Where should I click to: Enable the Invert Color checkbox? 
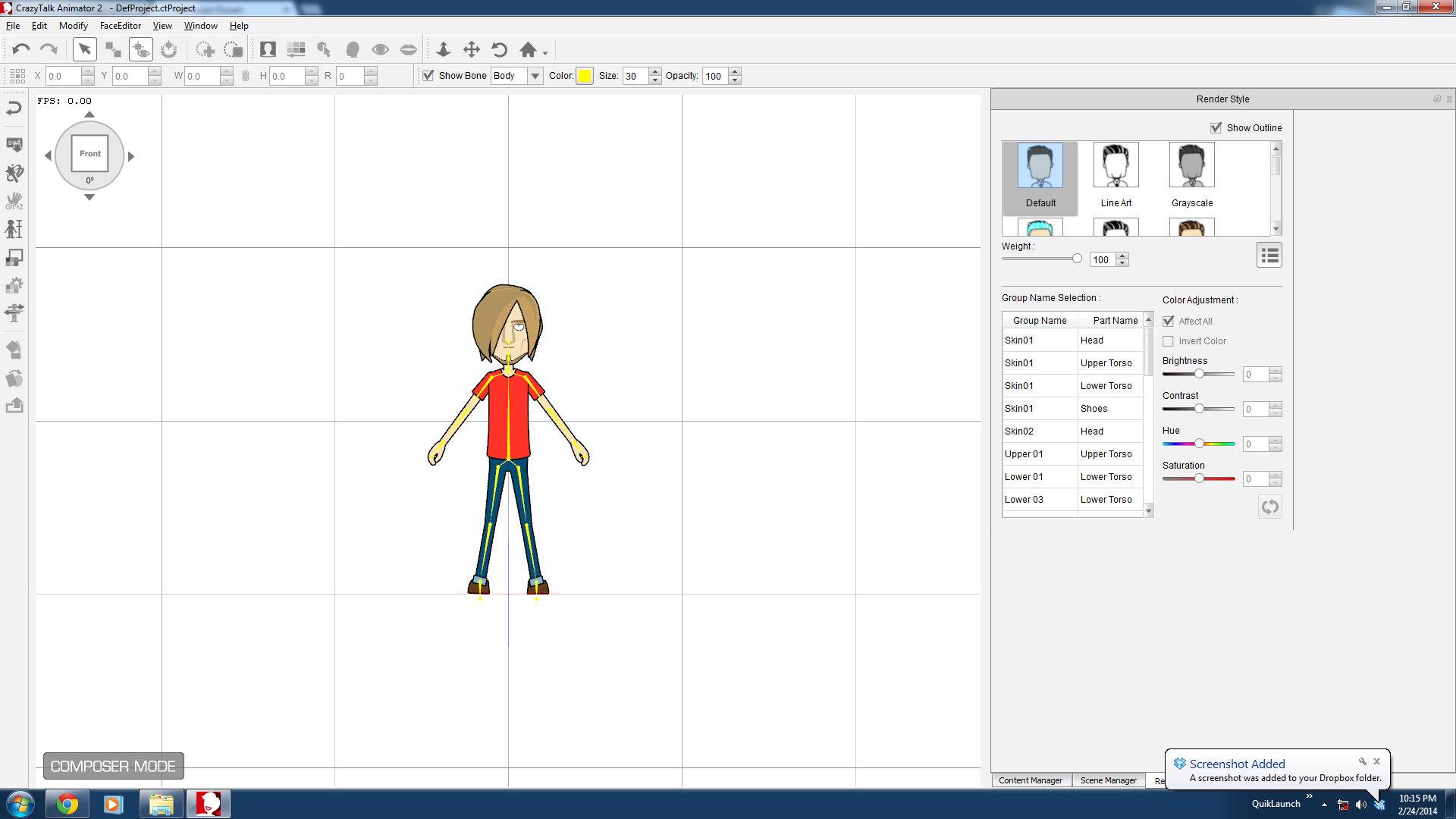tap(1168, 341)
